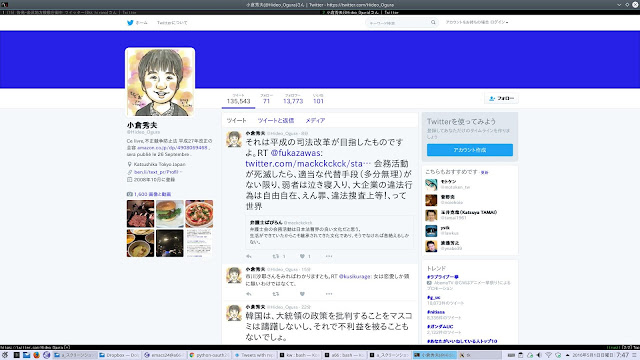The image size is (640, 360).
Task: Like the @kusikurage tweet
Action: [x=302, y=294]
